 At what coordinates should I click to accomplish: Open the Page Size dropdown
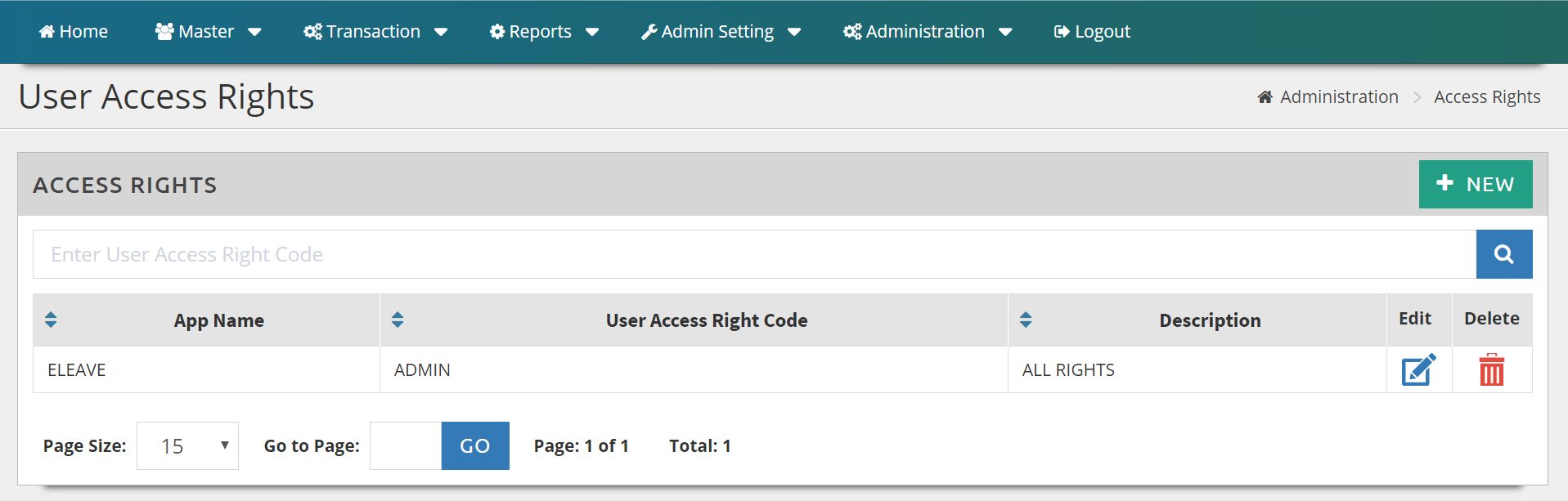[x=187, y=446]
